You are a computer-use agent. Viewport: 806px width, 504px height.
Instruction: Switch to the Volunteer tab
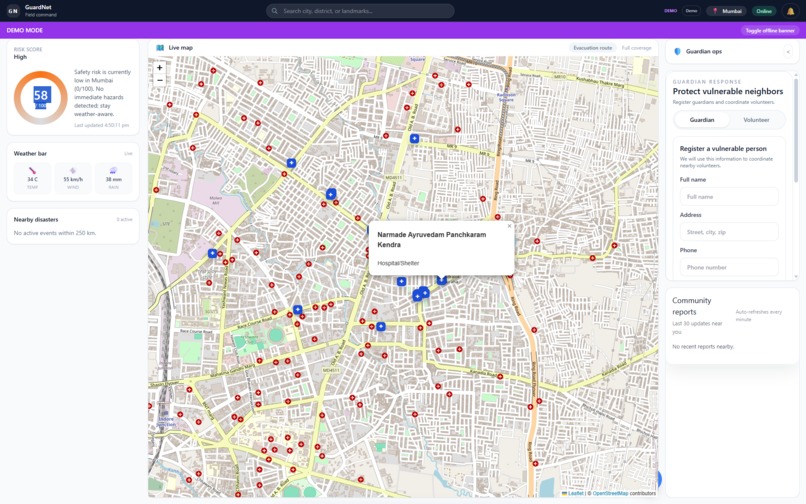(x=756, y=120)
